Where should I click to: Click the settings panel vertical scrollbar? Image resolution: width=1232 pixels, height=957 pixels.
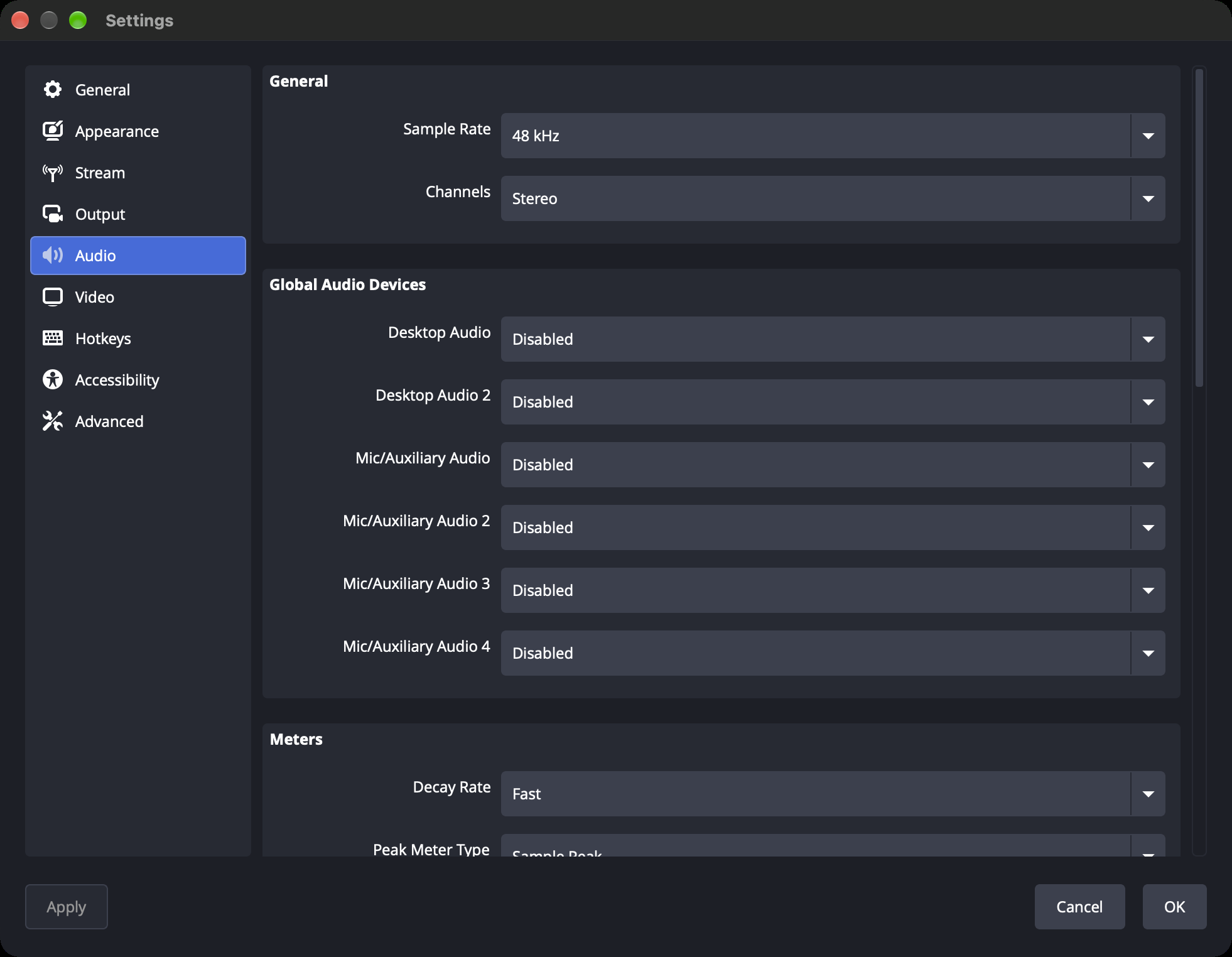1199,227
